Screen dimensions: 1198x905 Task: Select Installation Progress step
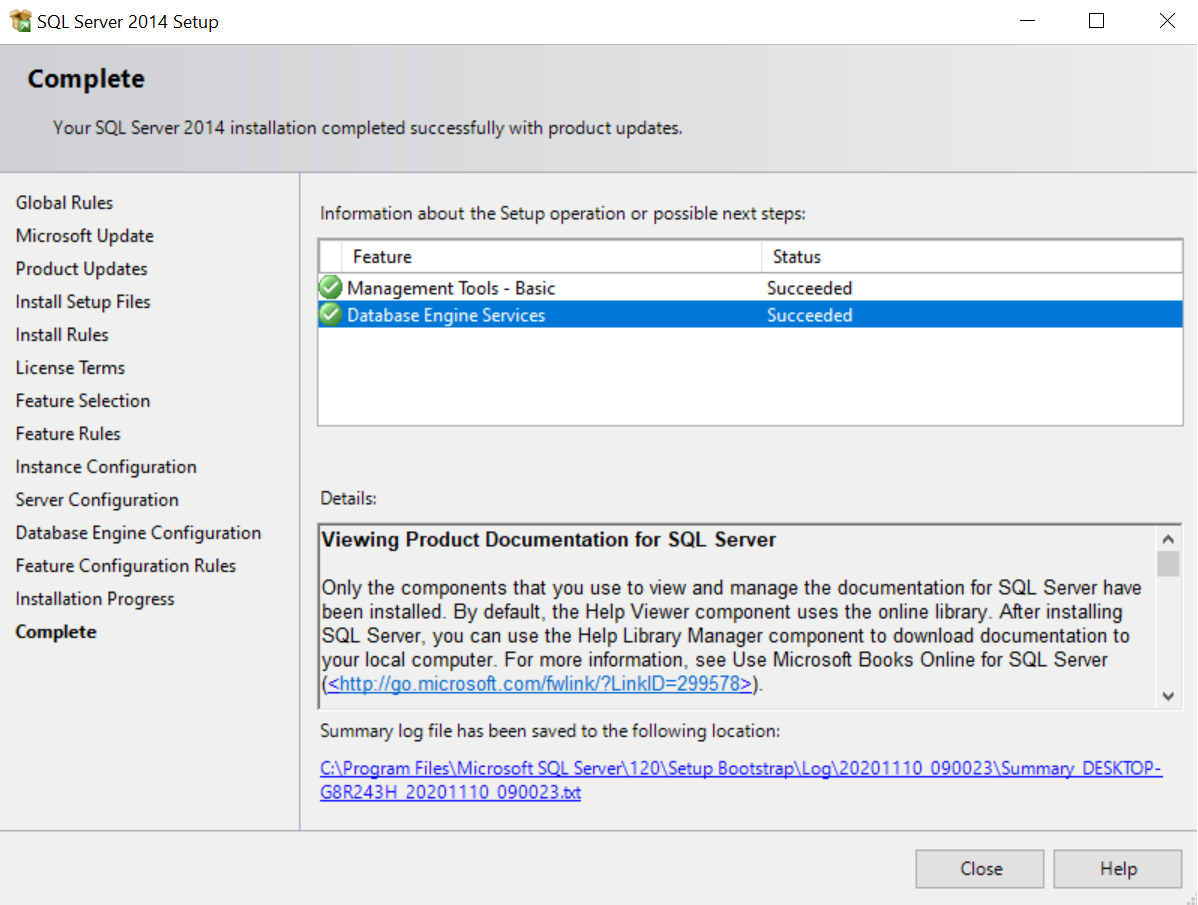pos(95,599)
